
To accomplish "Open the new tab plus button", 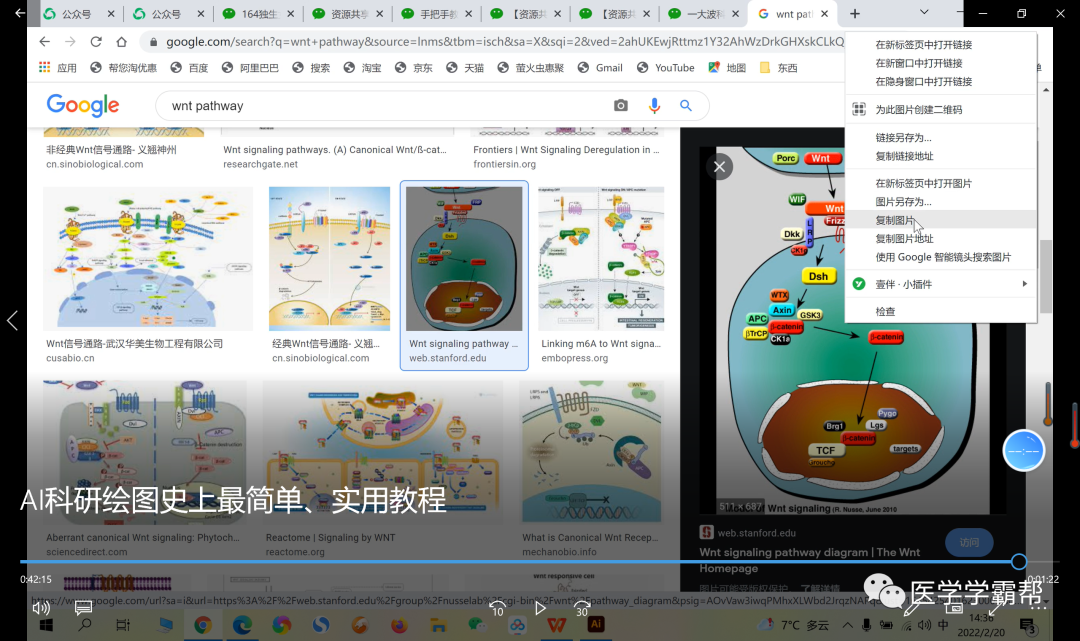I will pyautogui.click(x=855, y=14).
